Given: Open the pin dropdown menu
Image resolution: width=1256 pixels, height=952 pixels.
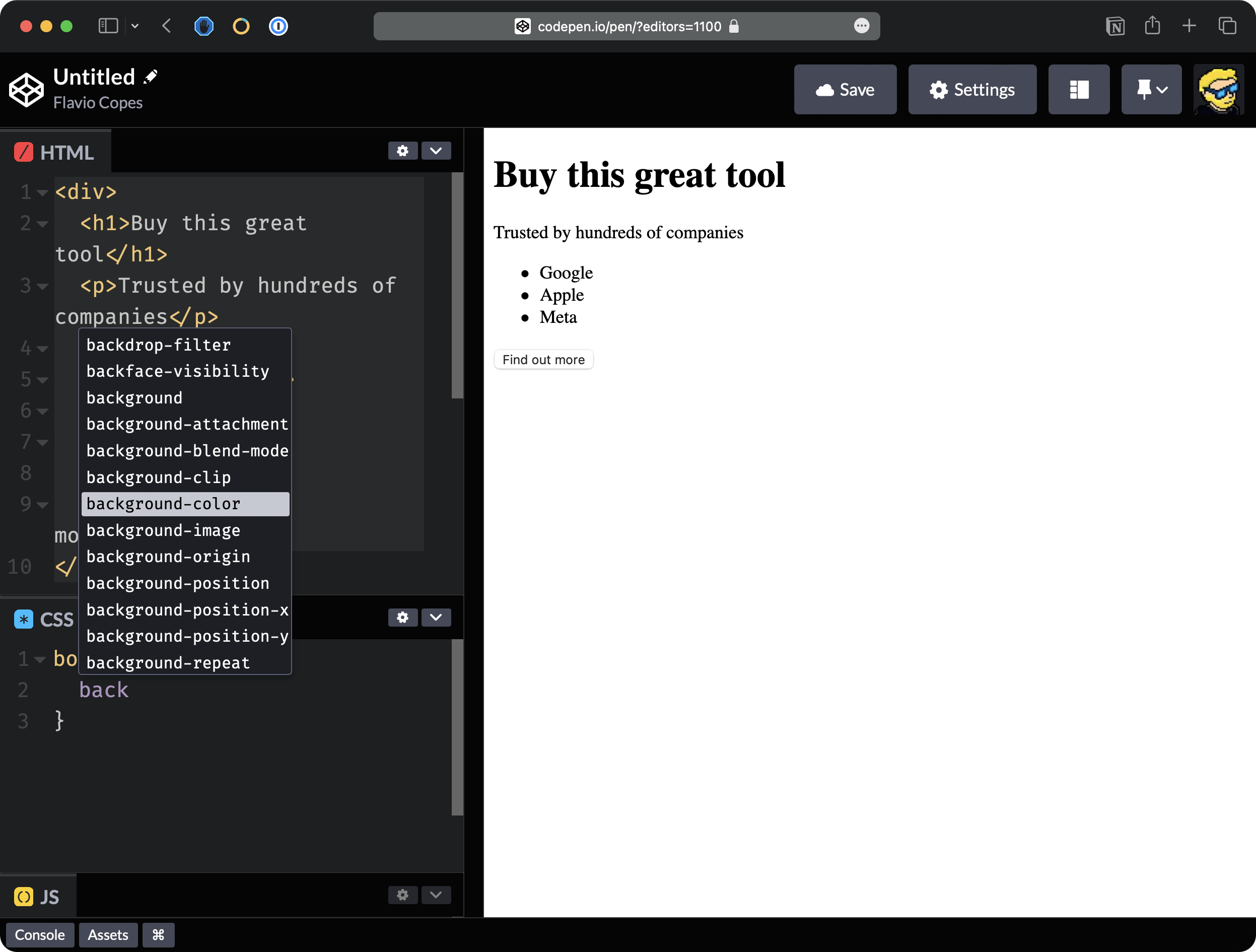Looking at the screenshot, I should 1151,90.
